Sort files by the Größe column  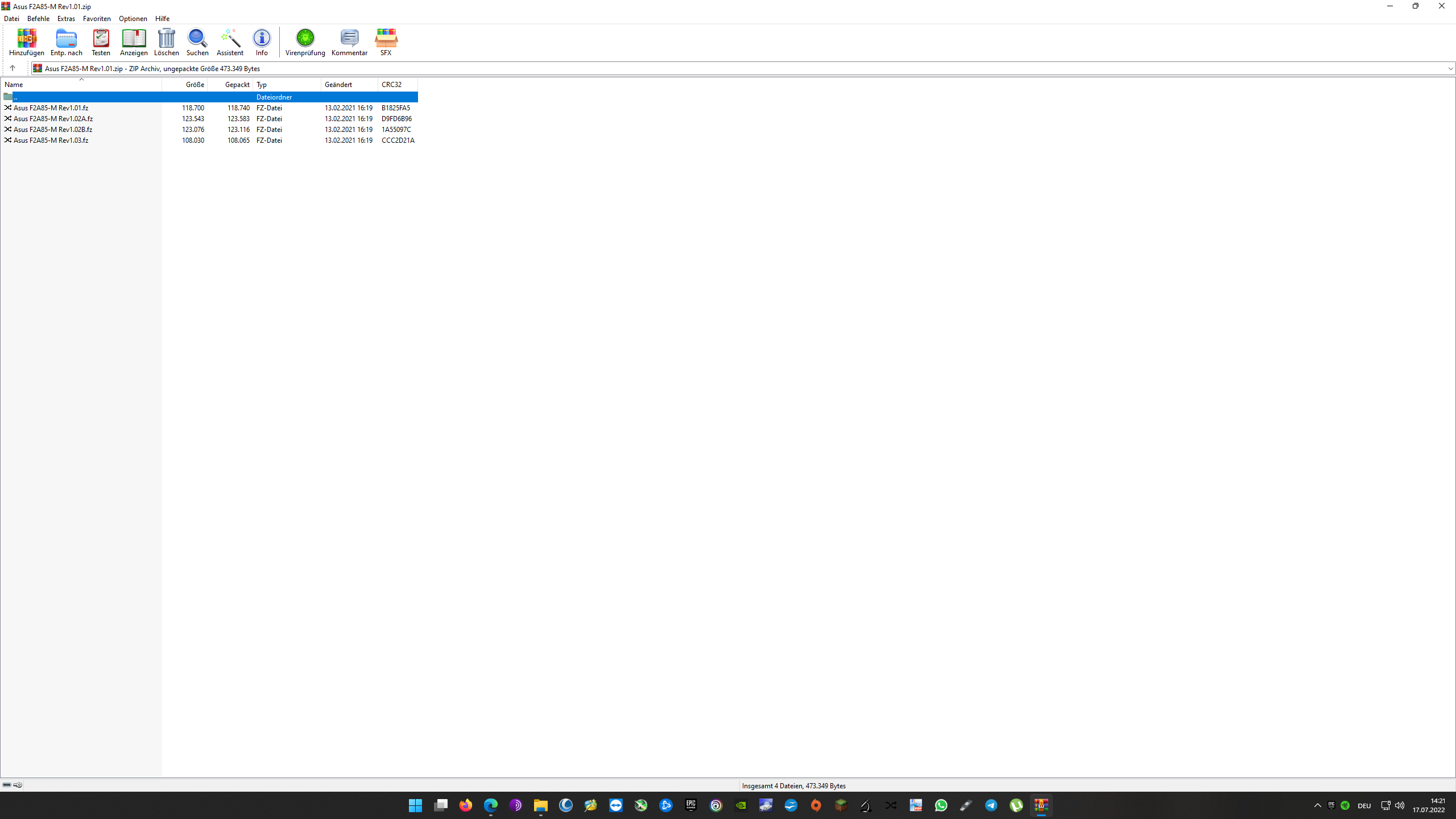(194, 84)
